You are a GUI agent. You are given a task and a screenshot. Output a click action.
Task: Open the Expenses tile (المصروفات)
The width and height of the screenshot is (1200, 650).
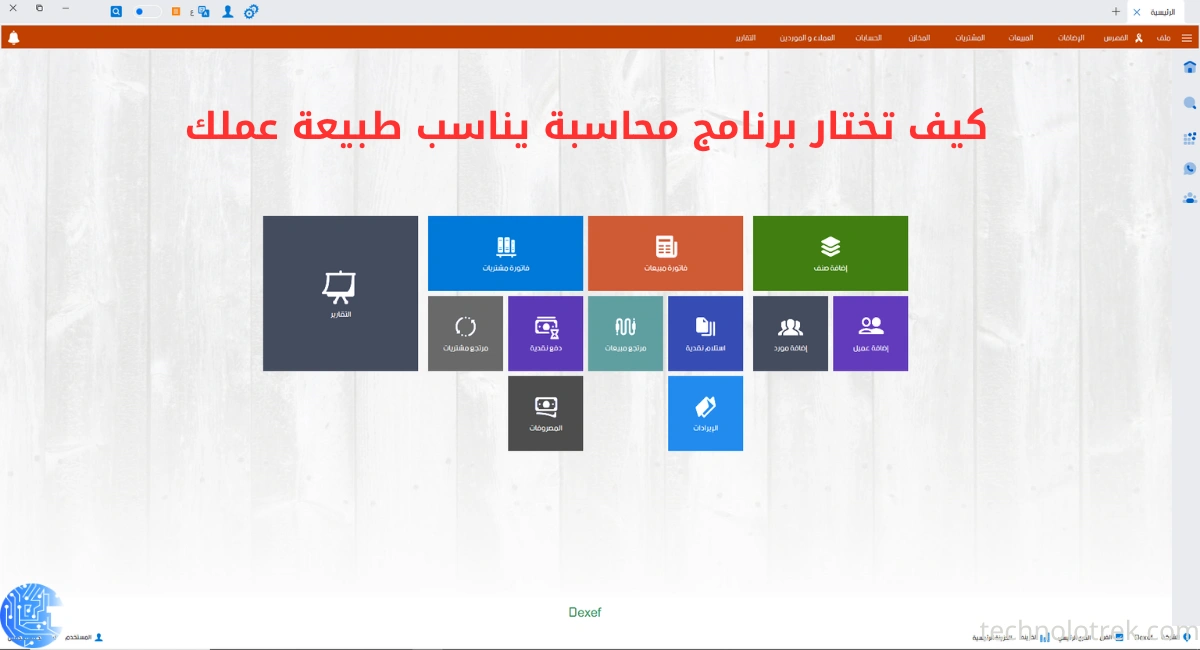[x=545, y=413]
